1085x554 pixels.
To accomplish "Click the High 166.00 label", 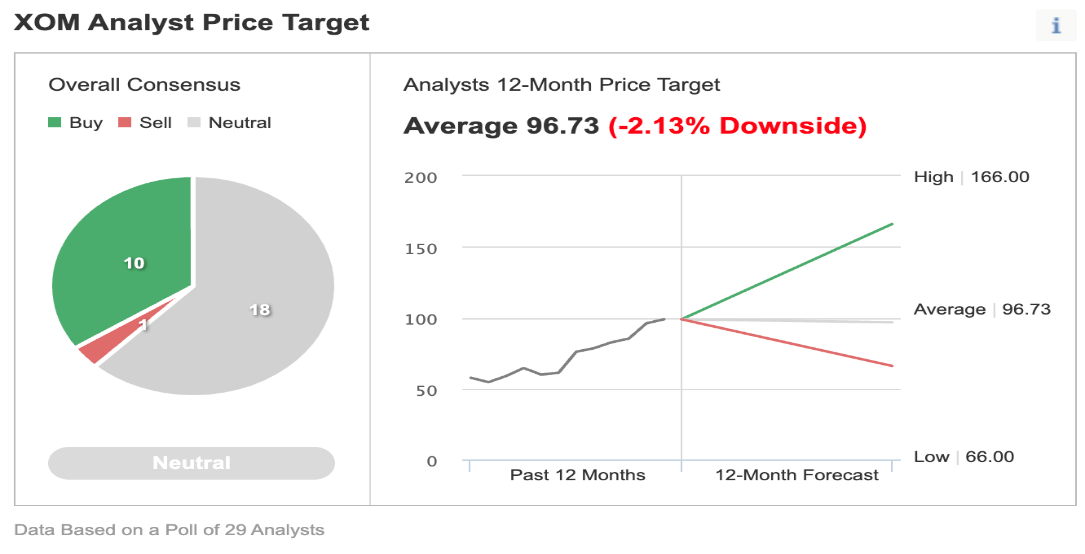I will (x=971, y=177).
